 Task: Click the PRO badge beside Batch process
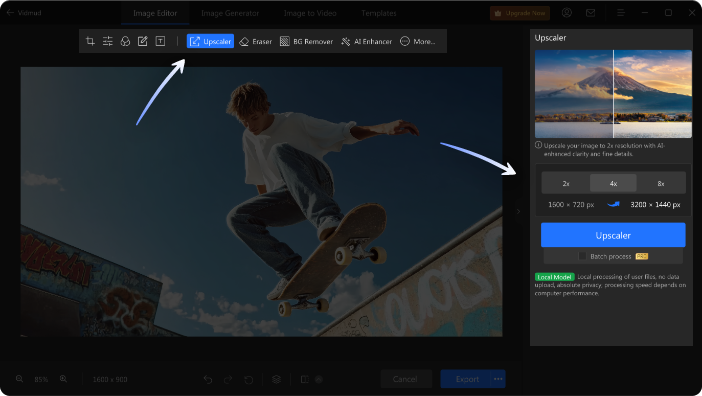[642, 256]
